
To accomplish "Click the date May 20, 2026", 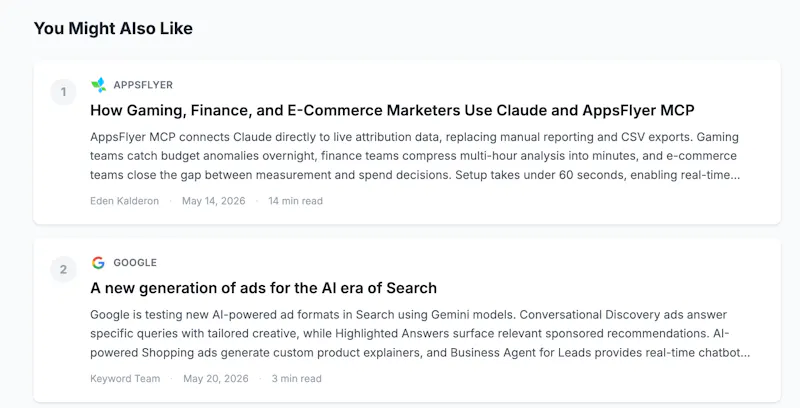I will point(216,378).
